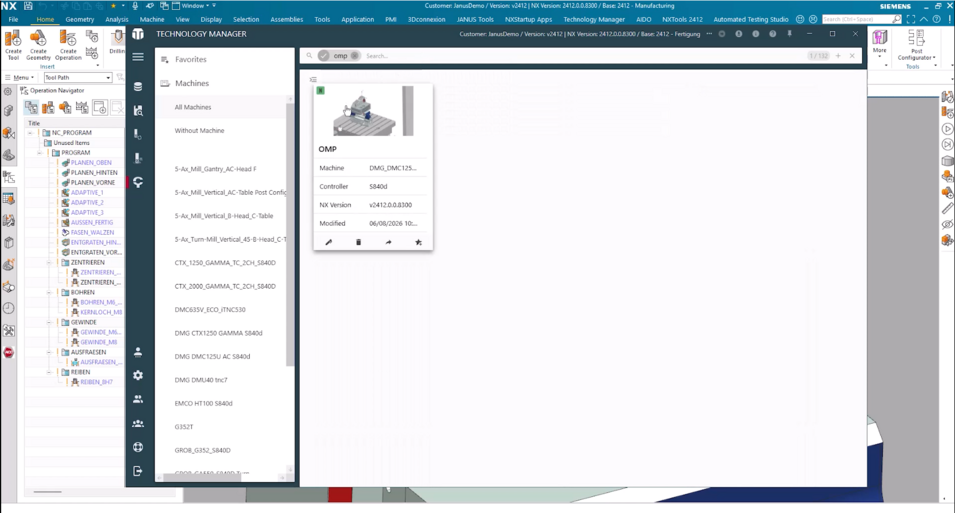Add OMP card to favorites with star icon
The width and height of the screenshot is (955, 513).
point(418,242)
